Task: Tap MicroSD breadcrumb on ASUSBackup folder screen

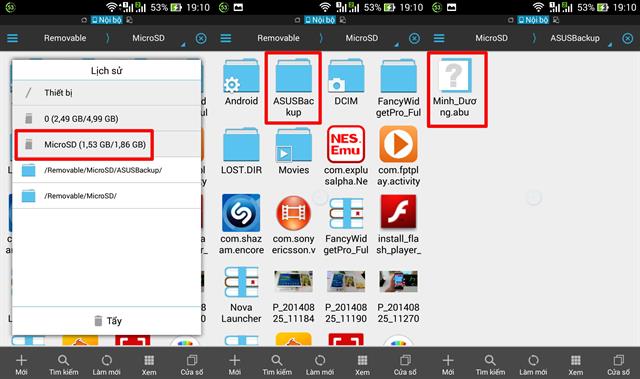Action: (x=492, y=38)
